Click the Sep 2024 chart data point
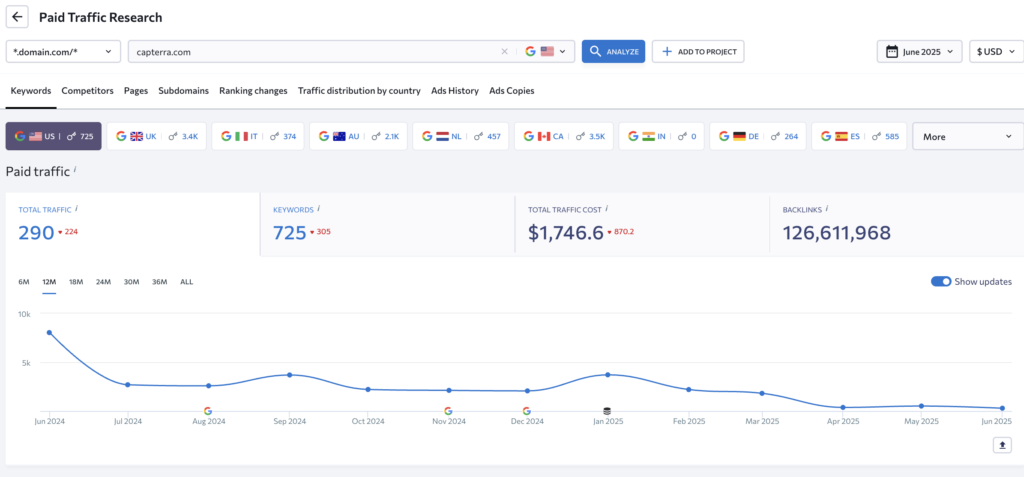The height and width of the screenshot is (477, 1024). (x=289, y=374)
